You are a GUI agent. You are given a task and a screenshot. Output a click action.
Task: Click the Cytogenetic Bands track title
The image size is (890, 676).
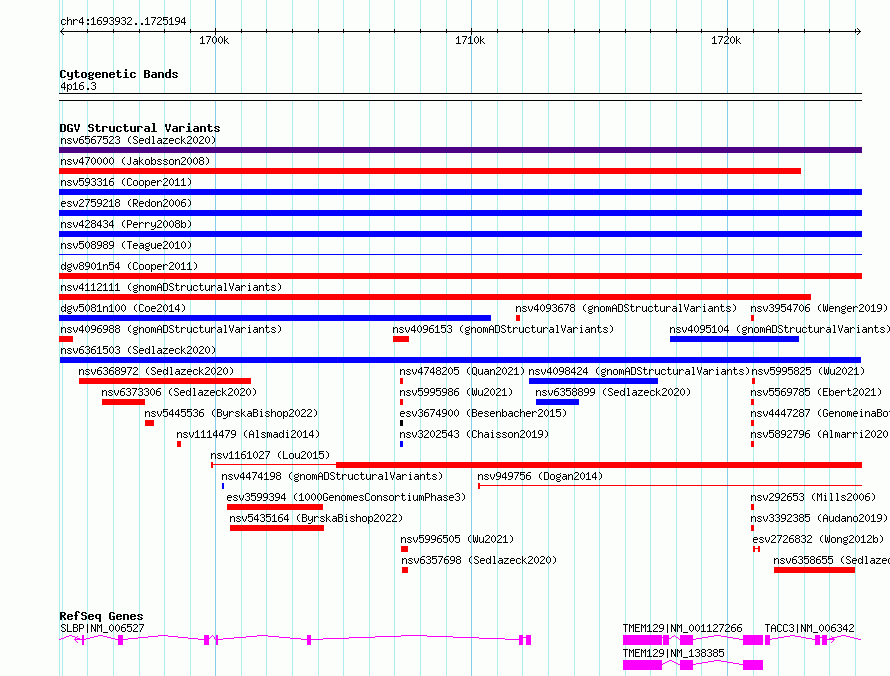point(119,74)
